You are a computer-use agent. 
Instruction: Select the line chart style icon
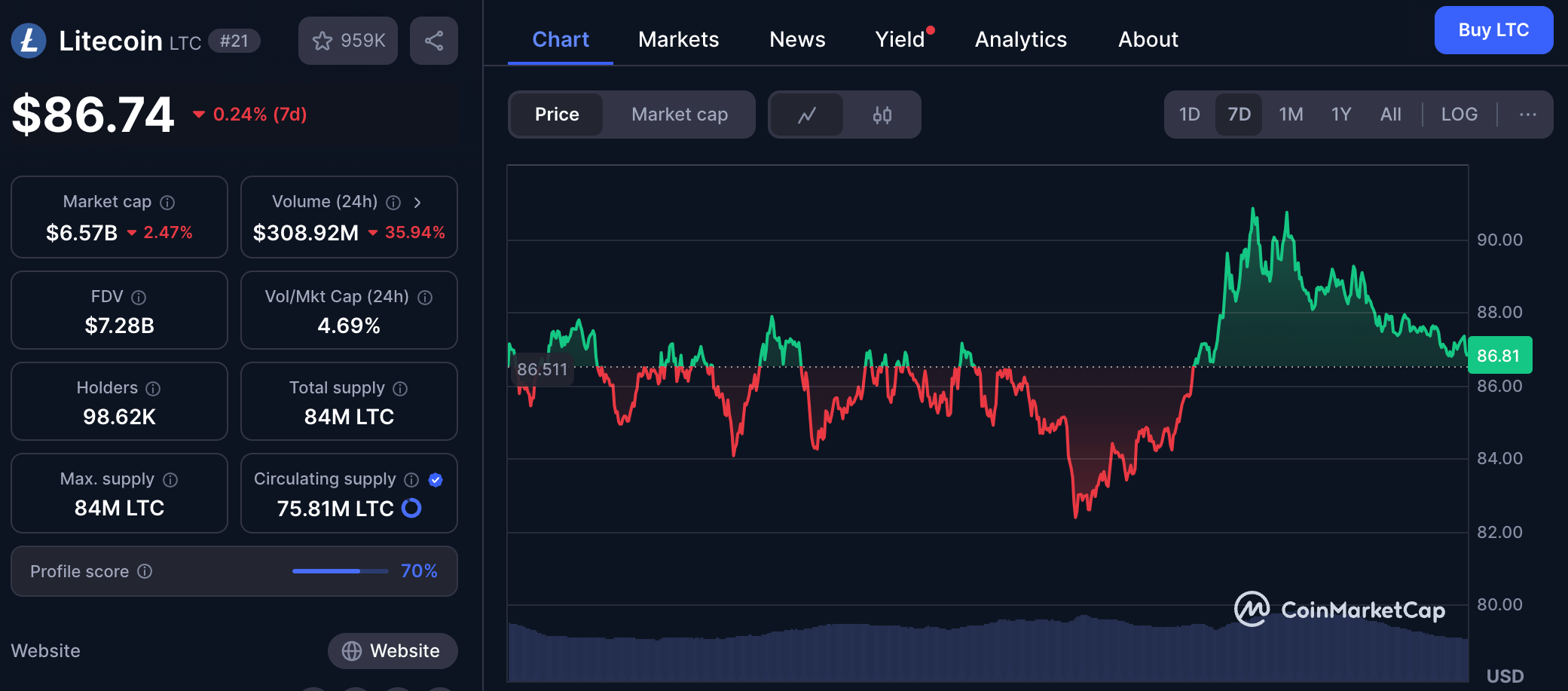tap(808, 115)
